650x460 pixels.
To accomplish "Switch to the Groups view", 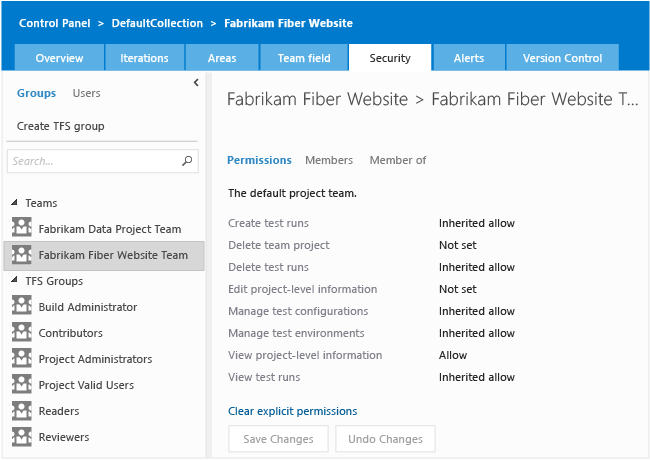I will click(36, 93).
